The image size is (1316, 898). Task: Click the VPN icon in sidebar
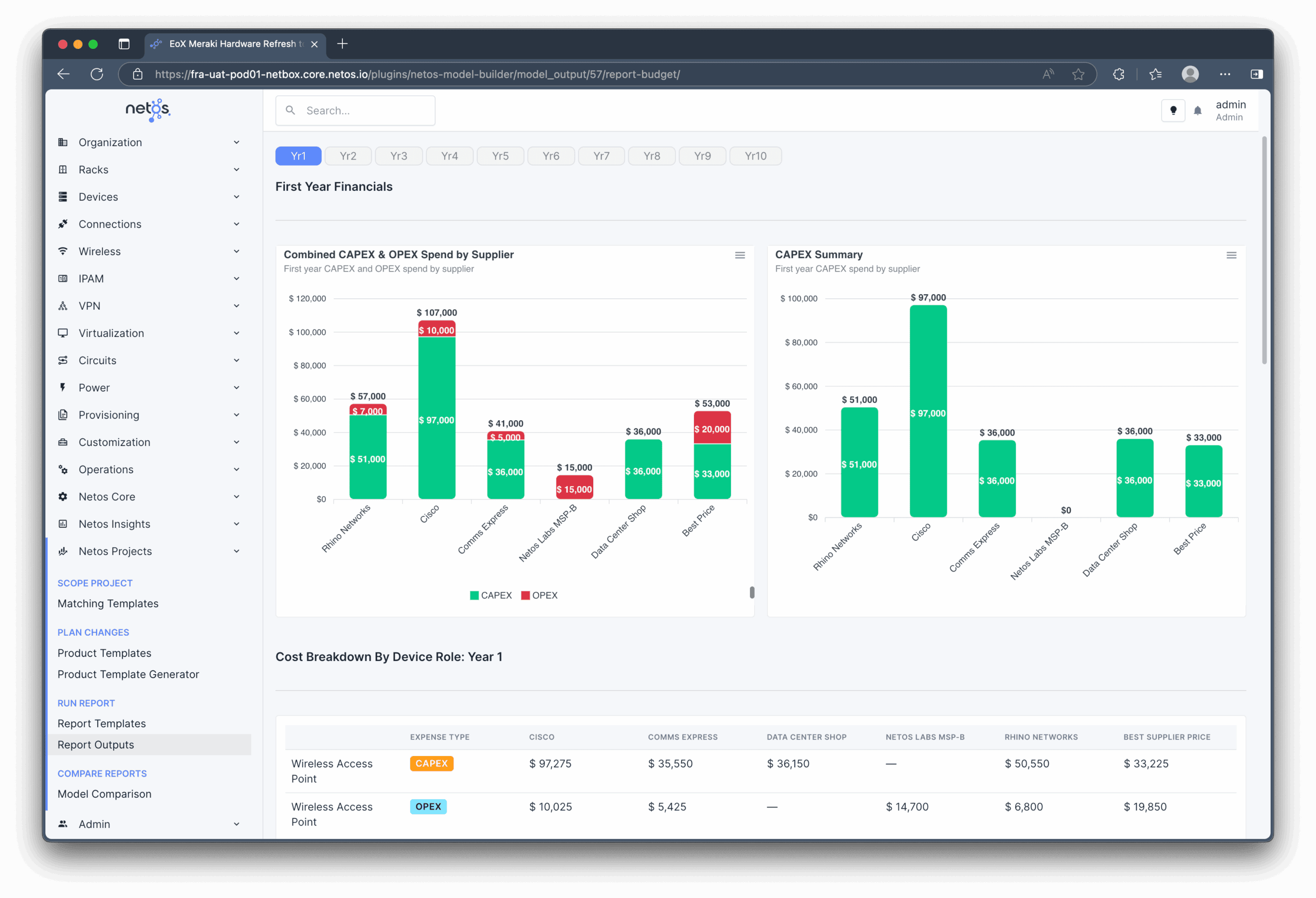63,306
